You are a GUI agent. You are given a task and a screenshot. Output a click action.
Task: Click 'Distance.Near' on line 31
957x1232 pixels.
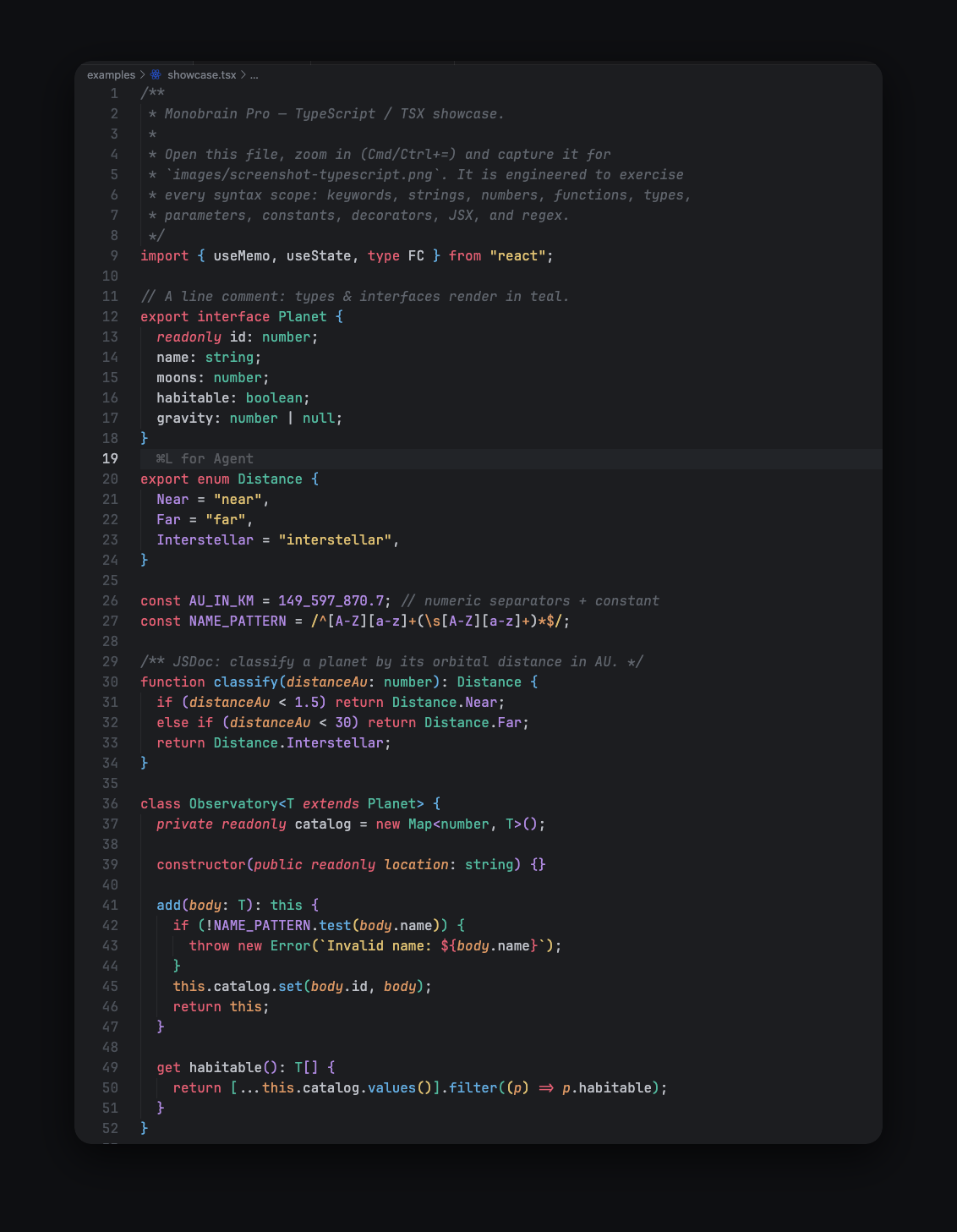coord(445,702)
